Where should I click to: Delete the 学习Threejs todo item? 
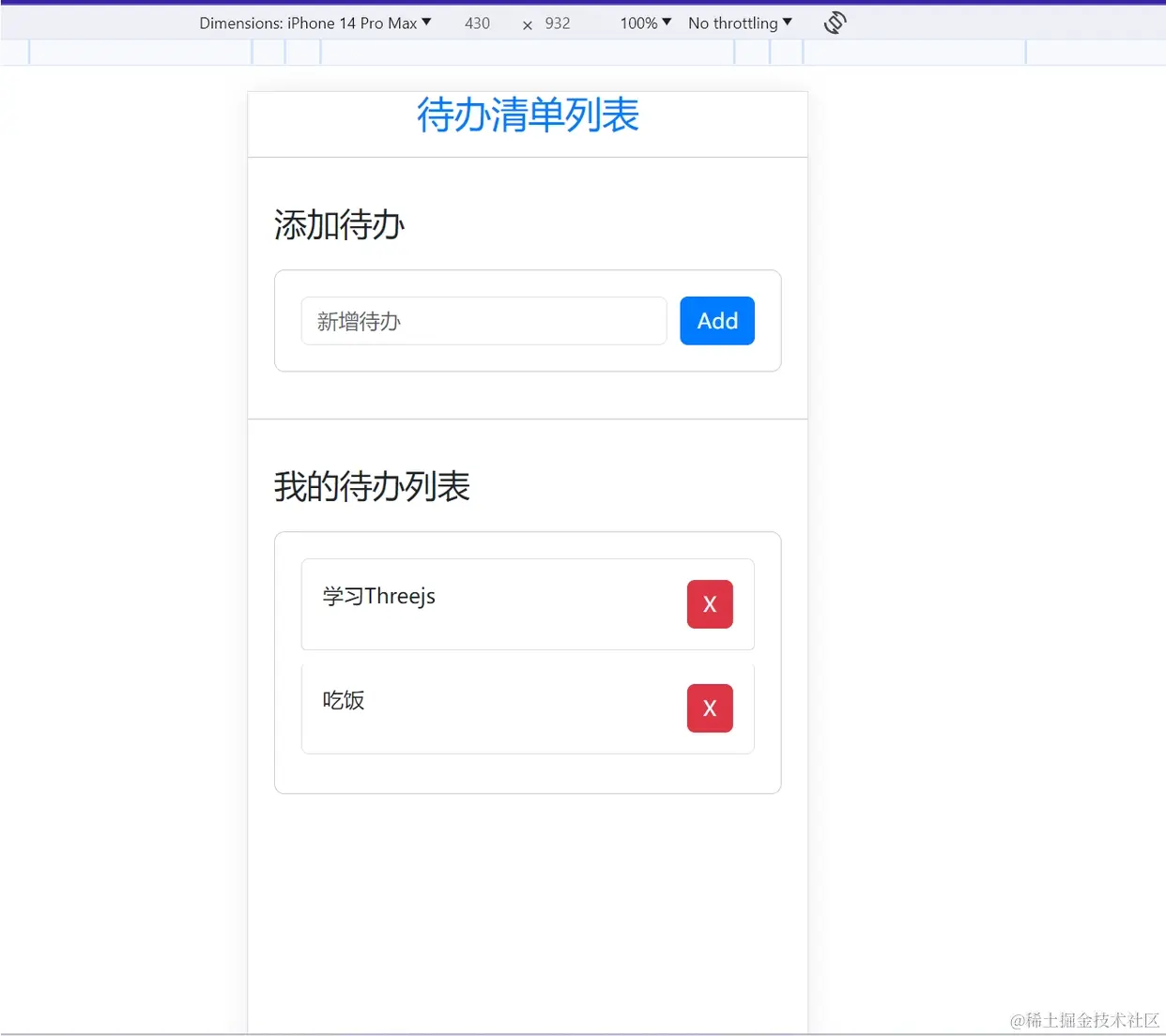click(710, 604)
